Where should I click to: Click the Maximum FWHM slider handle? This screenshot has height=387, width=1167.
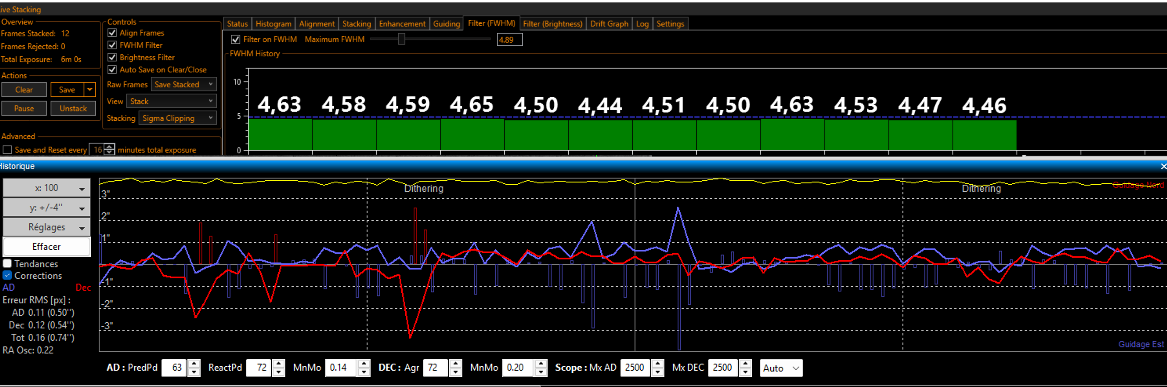point(401,39)
